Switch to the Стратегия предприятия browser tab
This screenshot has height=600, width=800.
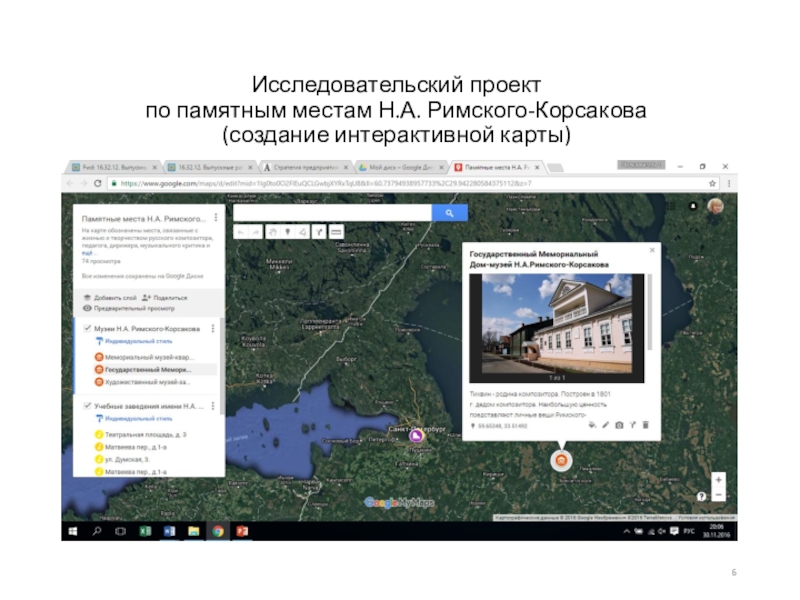click(x=305, y=167)
